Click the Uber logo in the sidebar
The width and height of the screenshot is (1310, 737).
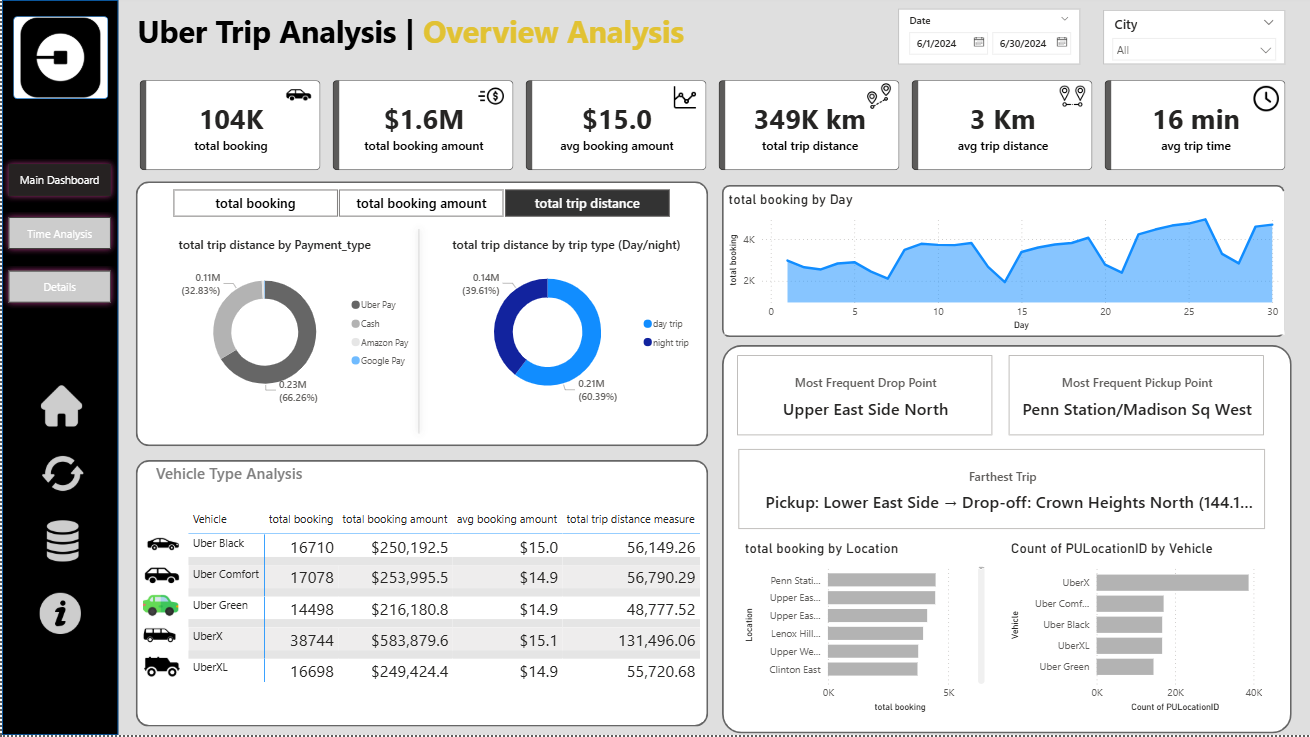61,58
